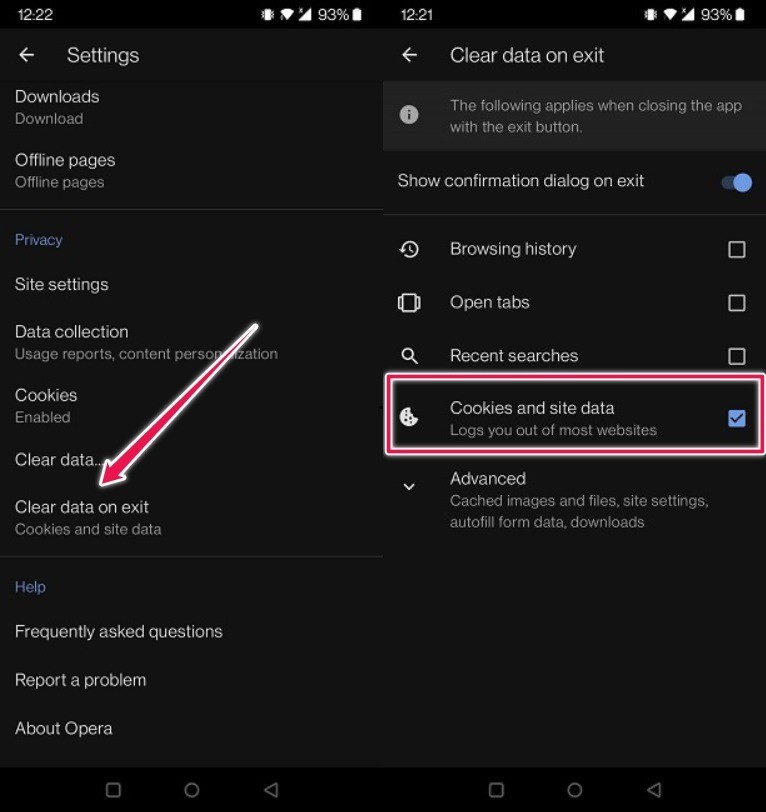766x812 pixels.
Task: Tap the Android recent apps square, left screen
Action: point(113,790)
